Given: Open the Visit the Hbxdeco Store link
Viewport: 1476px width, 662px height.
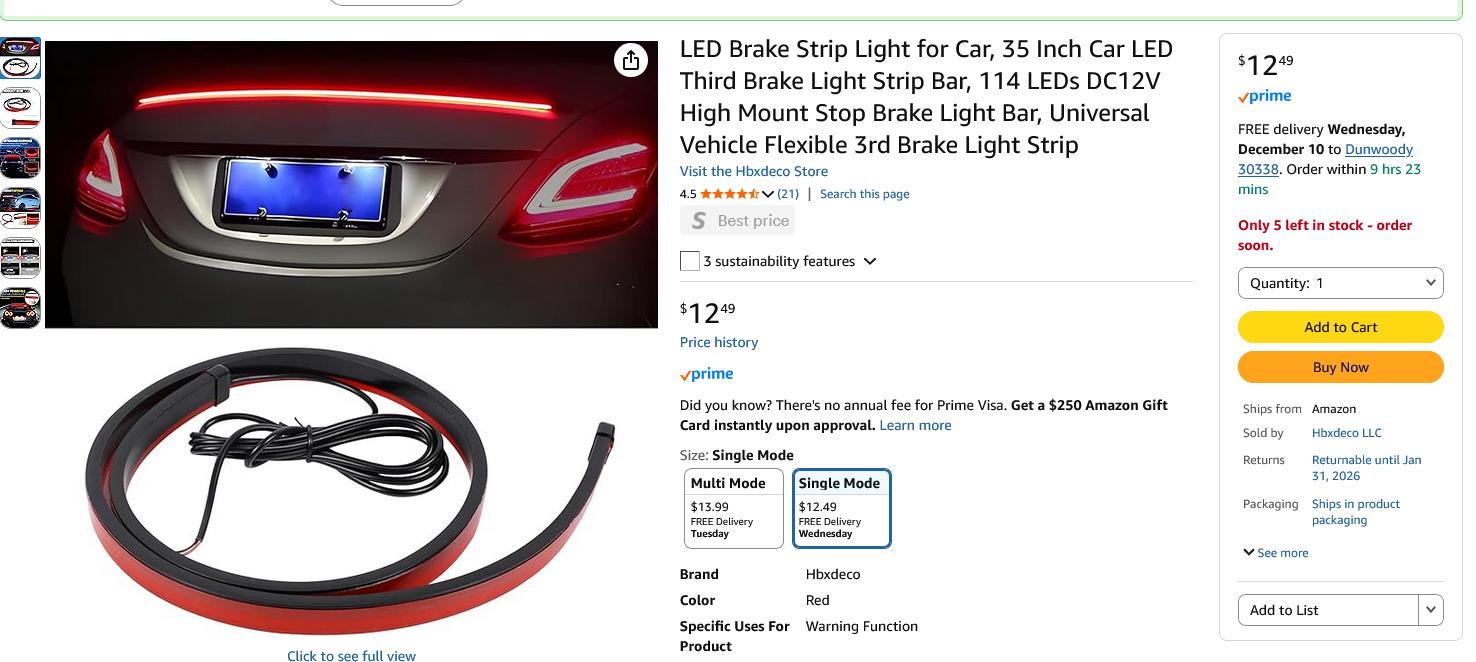Looking at the screenshot, I should tap(754, 171).
